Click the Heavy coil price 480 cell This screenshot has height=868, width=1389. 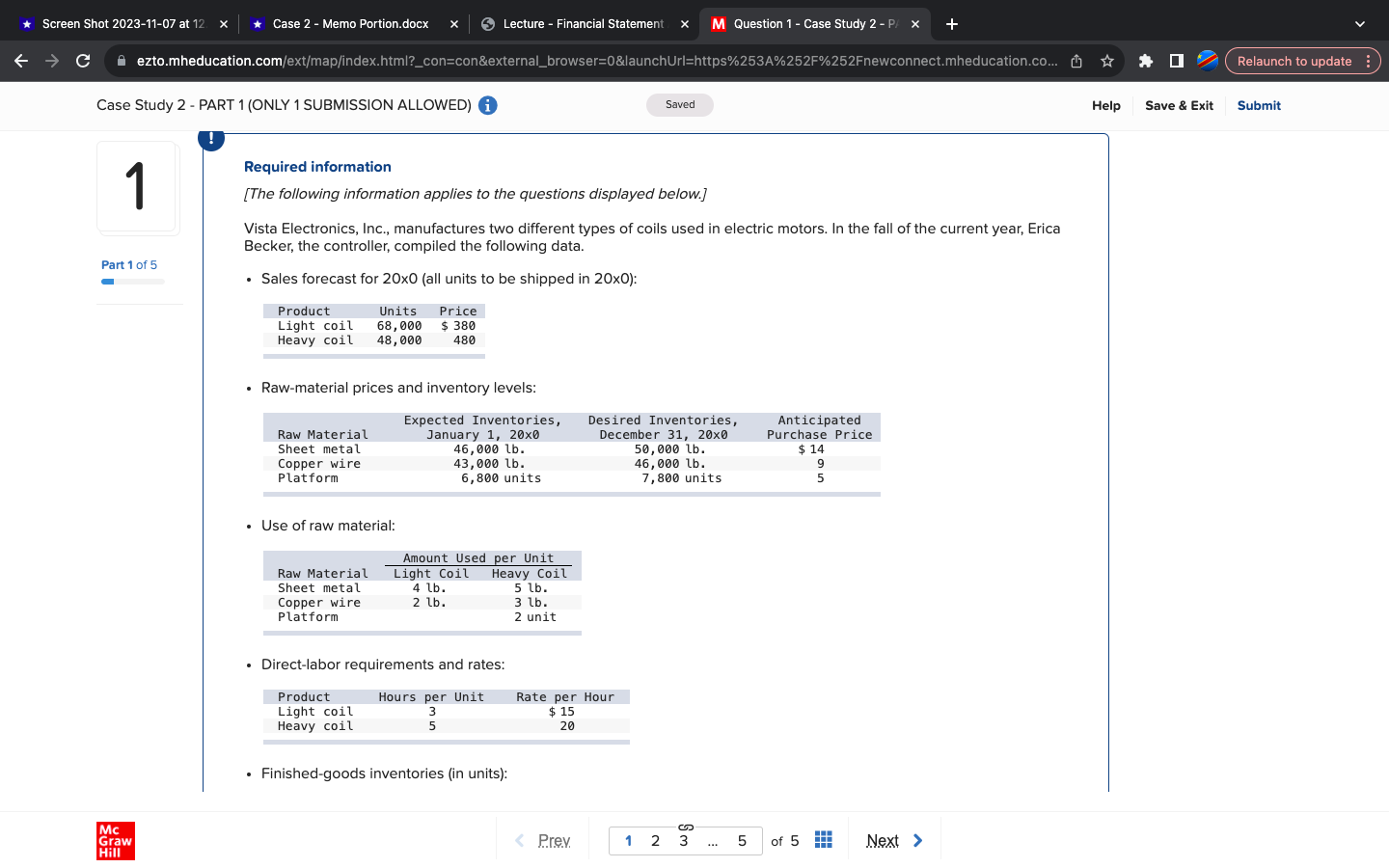(x=465, y=340)
